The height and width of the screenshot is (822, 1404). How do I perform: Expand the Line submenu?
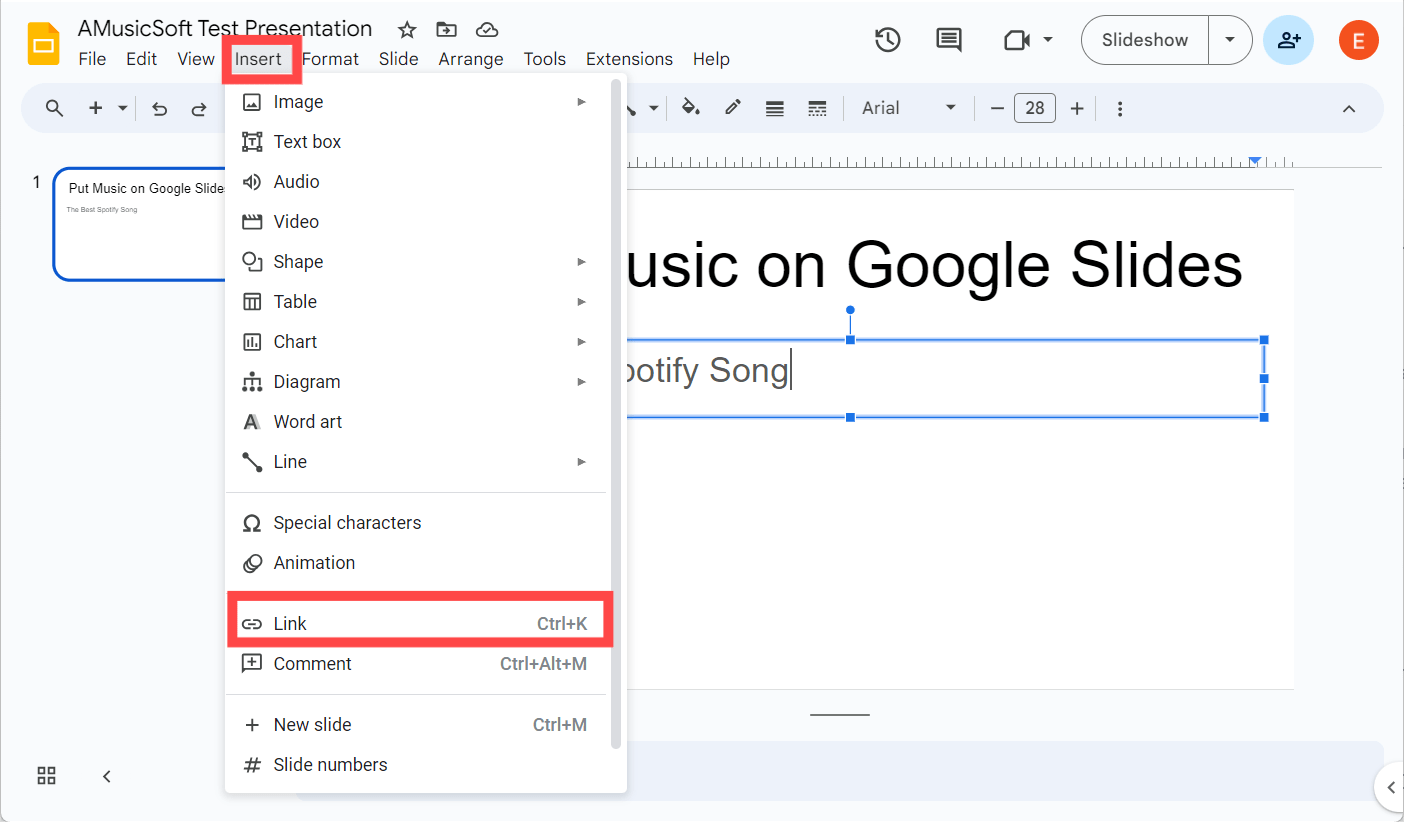[x=581, y=462]
